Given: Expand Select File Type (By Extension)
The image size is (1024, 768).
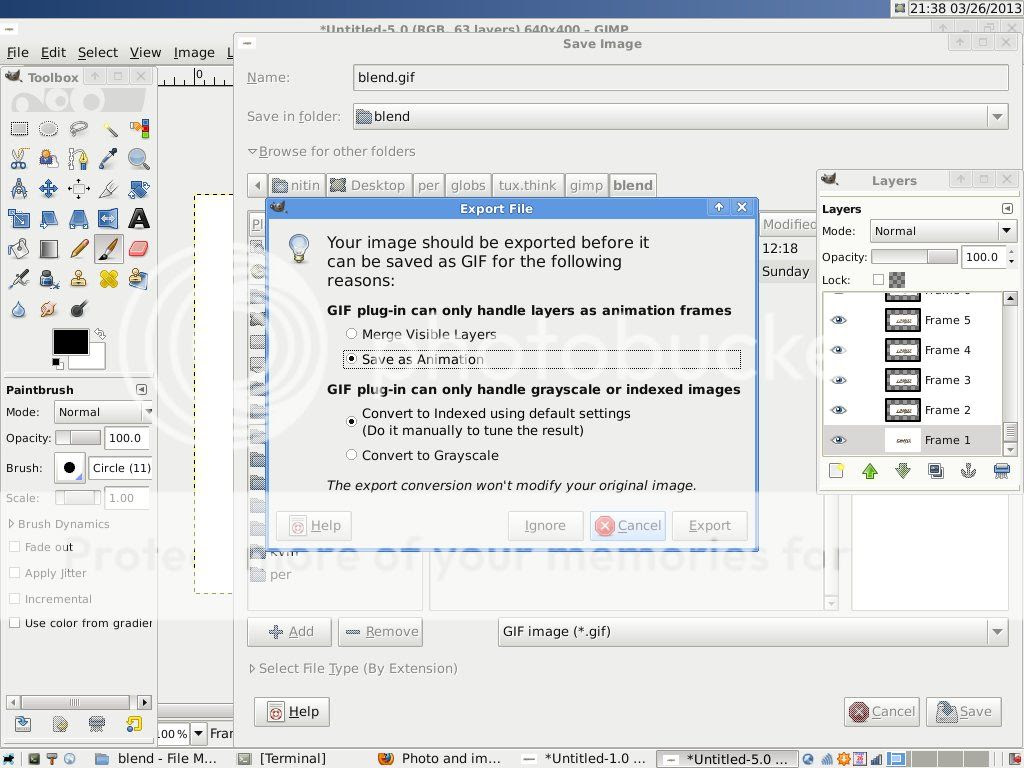Looking at the screenshot, I should [x=353, y=668].
